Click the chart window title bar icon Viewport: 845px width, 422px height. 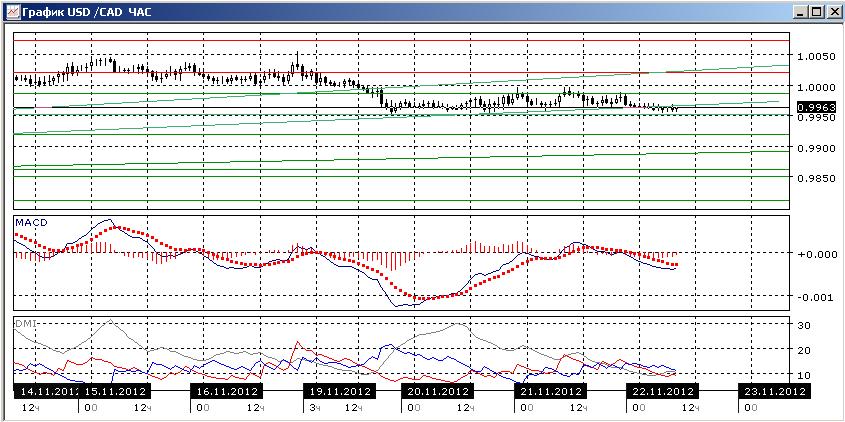click(12, 11)
